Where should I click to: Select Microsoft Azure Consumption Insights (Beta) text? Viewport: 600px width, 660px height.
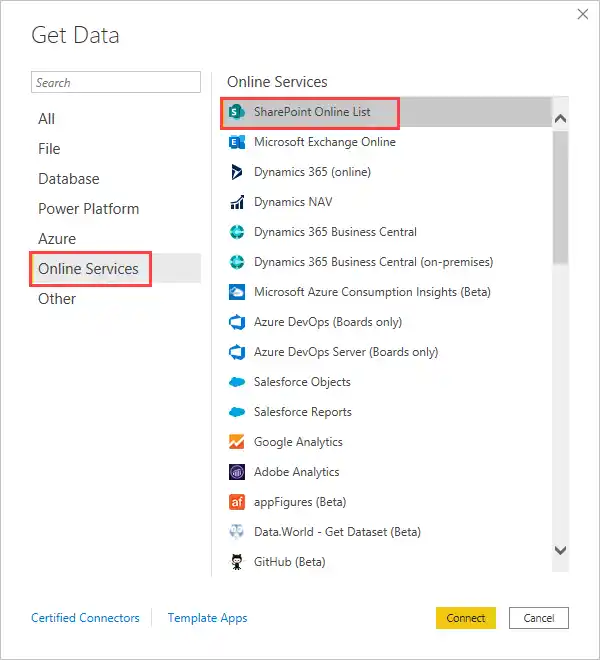point(372,292)
